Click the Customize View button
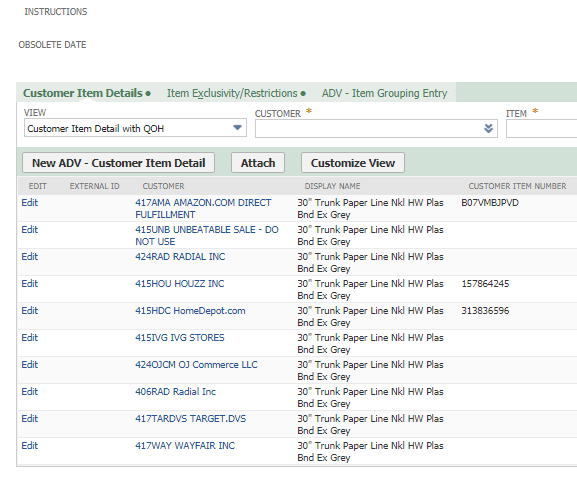 pos(353,163)
